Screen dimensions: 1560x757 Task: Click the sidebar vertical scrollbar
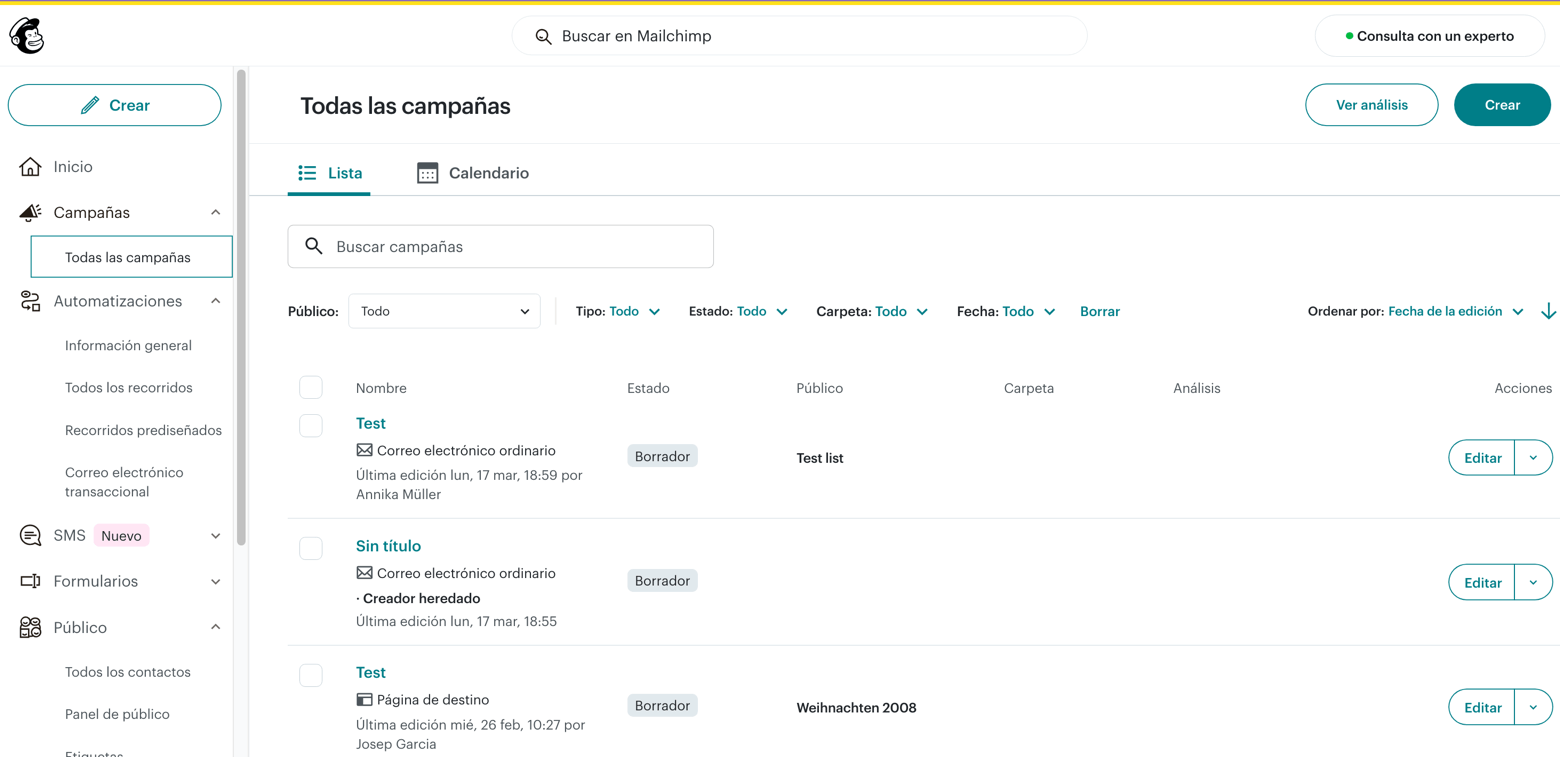click(241, 306)
